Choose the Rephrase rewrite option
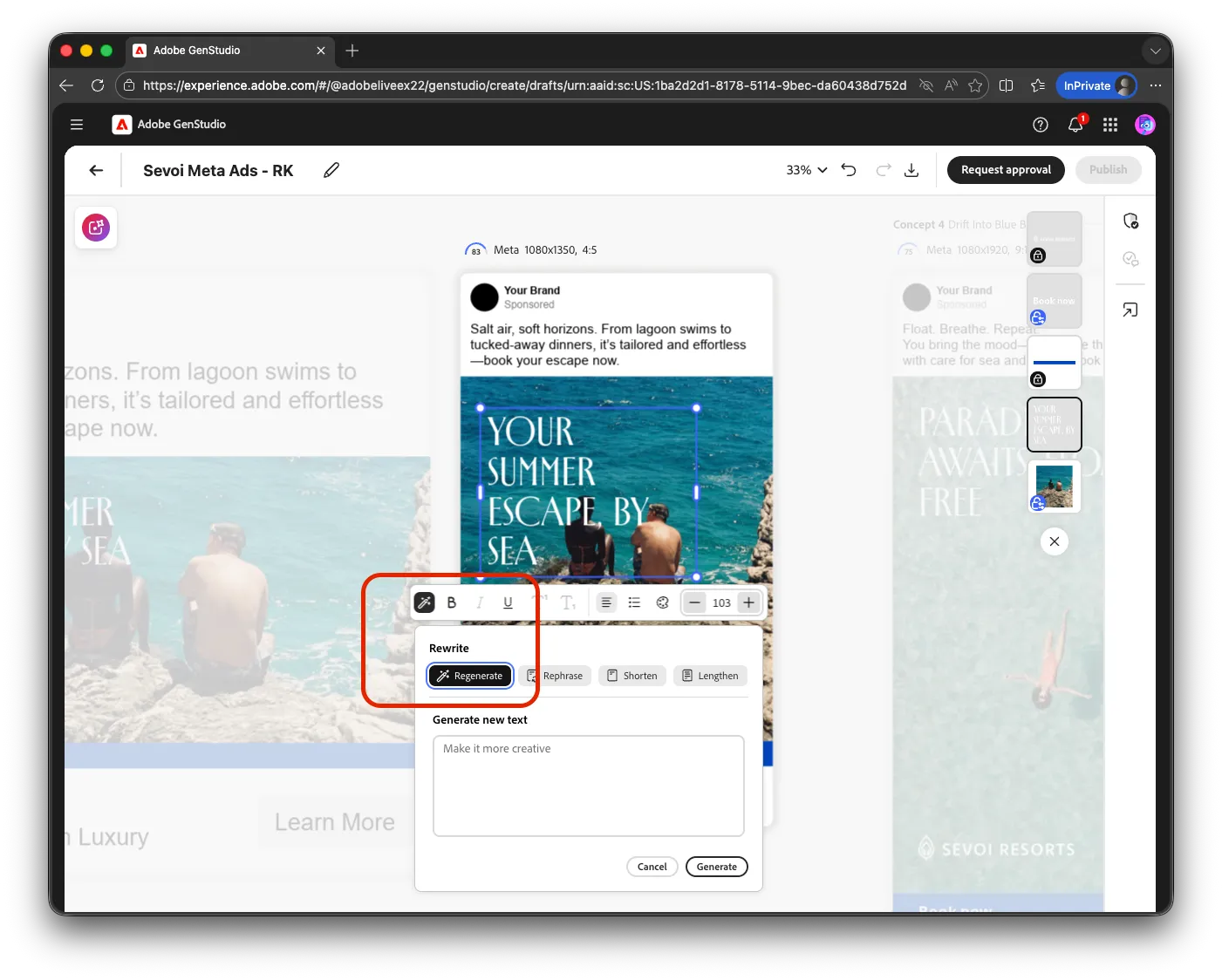The width and height of the screenshot is (1222, 980). pos(556,676)
